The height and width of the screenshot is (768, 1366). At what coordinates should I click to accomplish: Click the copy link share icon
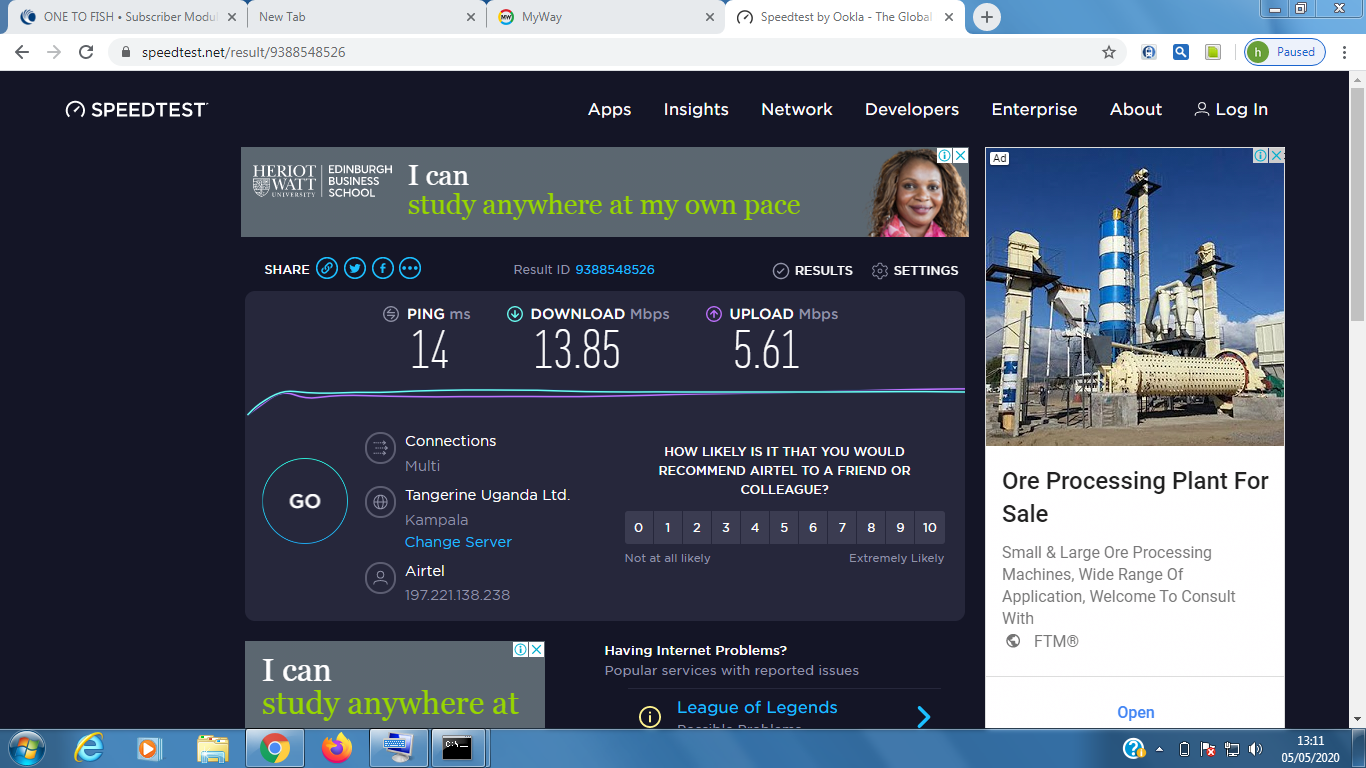pyautogui.click(x=327, y=268)
